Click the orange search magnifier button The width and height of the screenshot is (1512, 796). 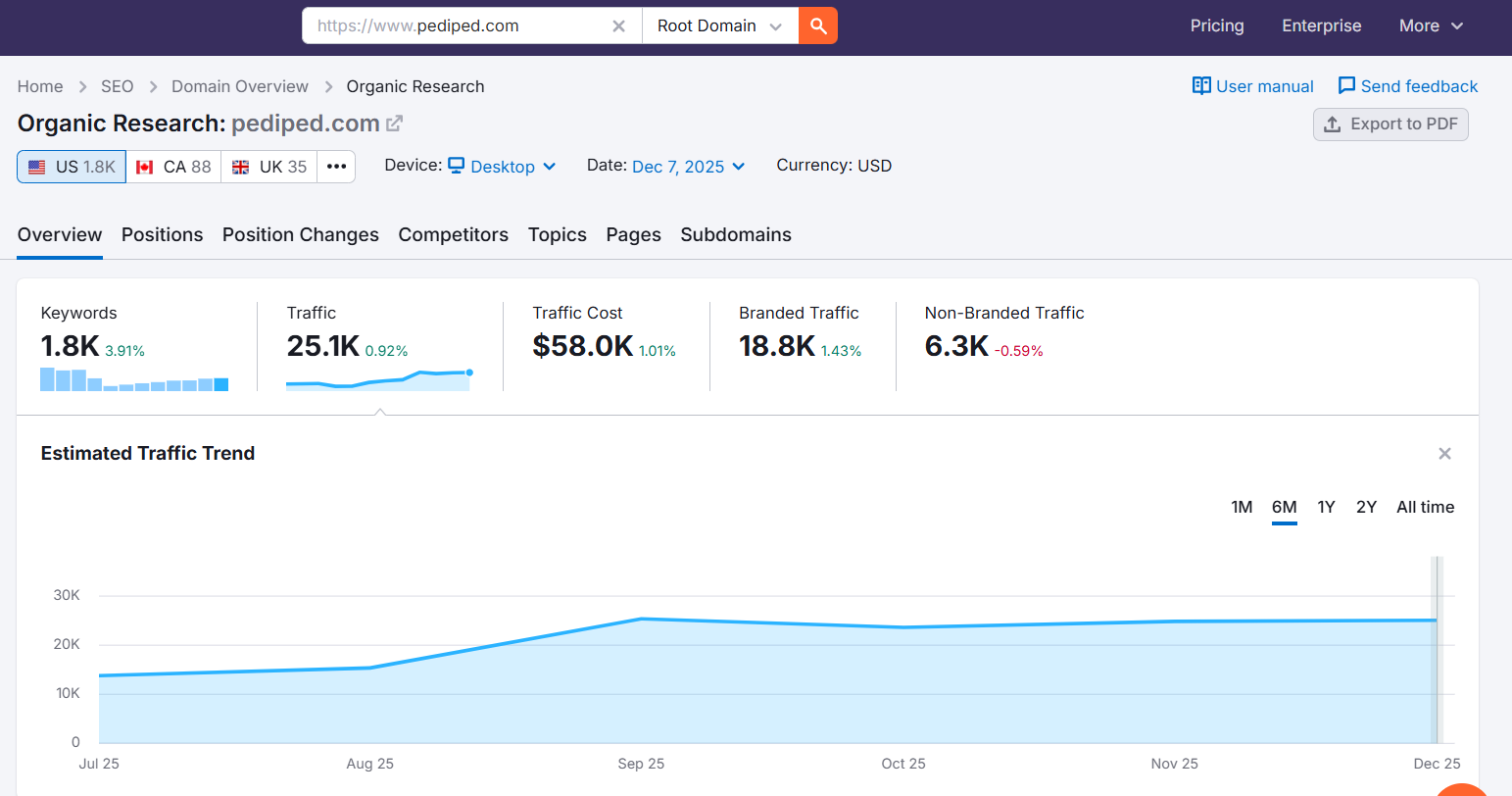point(818,26)
